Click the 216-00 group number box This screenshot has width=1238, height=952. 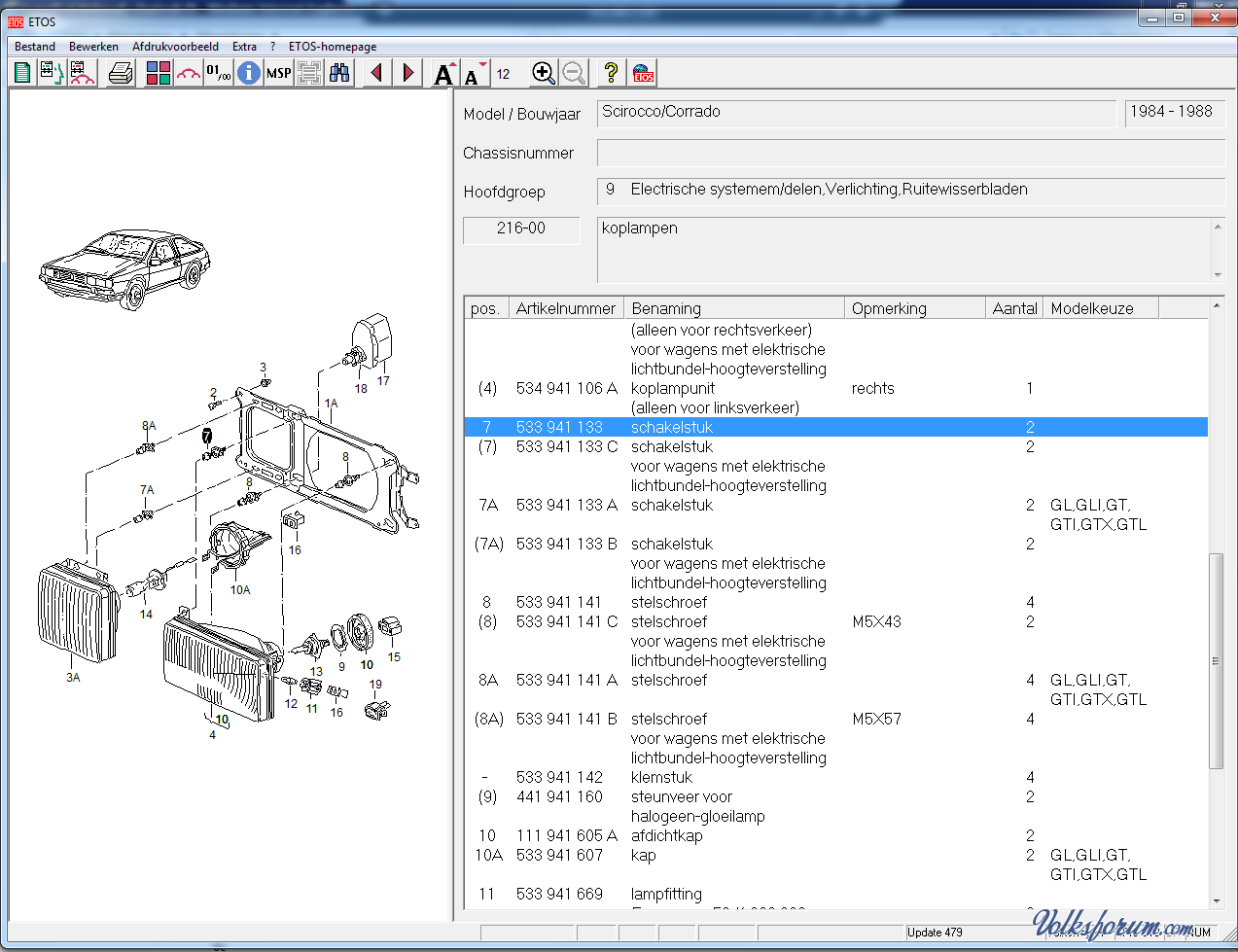pos(521,229)
